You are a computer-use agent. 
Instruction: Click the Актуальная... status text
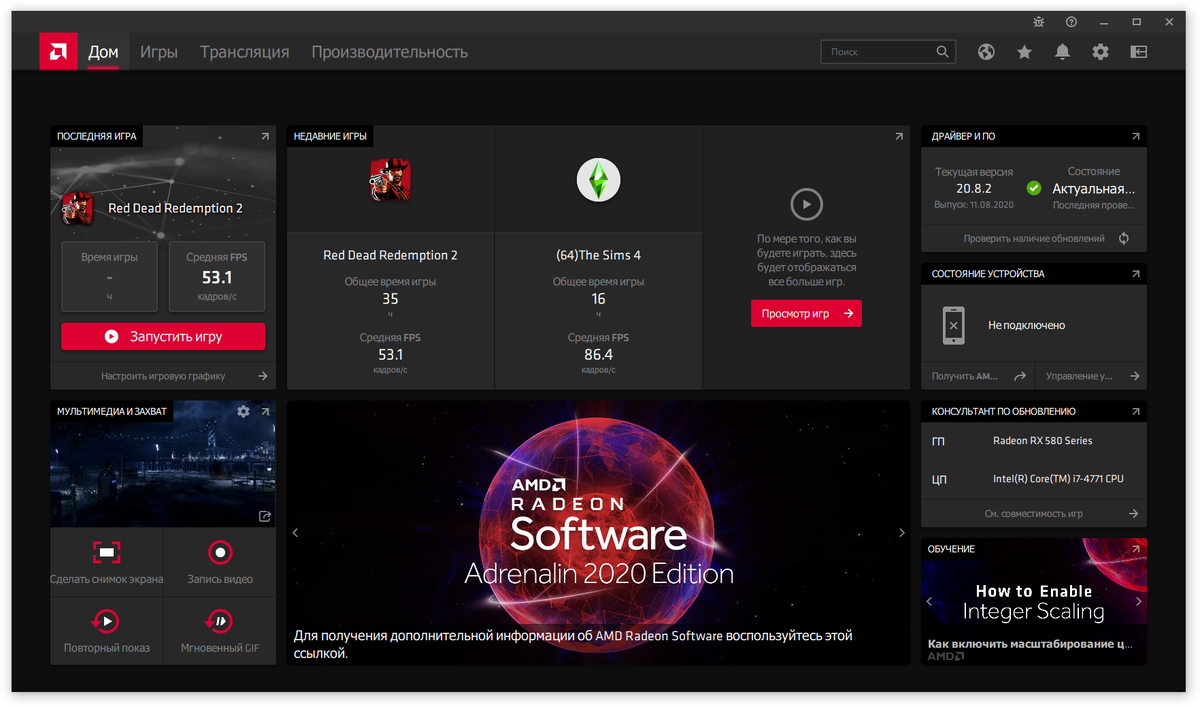(x=1093, y=188)
